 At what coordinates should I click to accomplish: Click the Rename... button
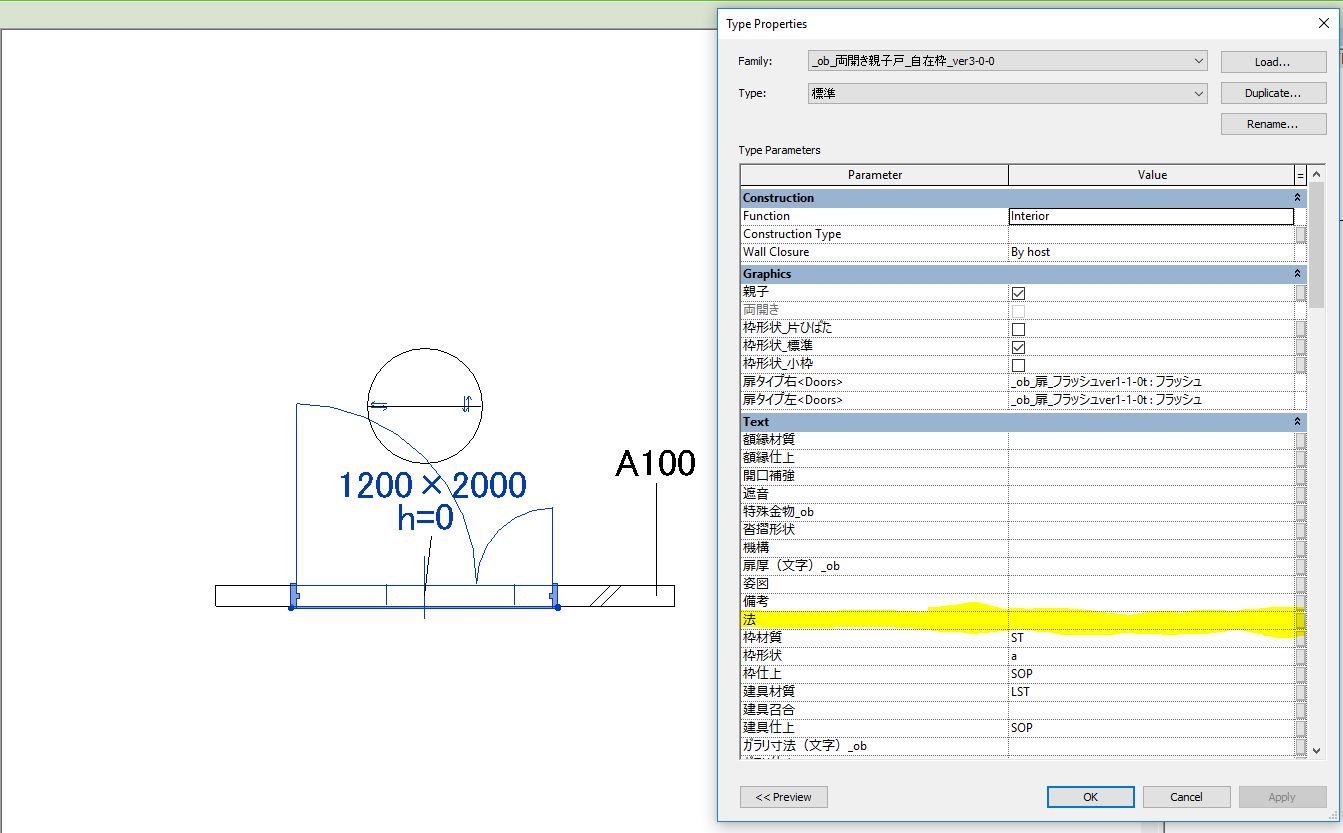tap(1272, 124)
